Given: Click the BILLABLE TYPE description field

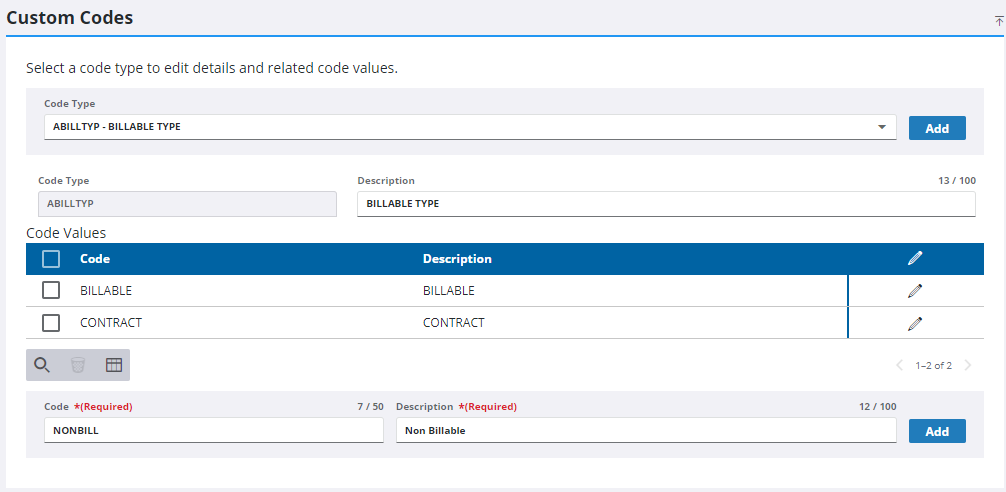Looking at the screenshot, I should pyautogui.click(x=666, y=204).
